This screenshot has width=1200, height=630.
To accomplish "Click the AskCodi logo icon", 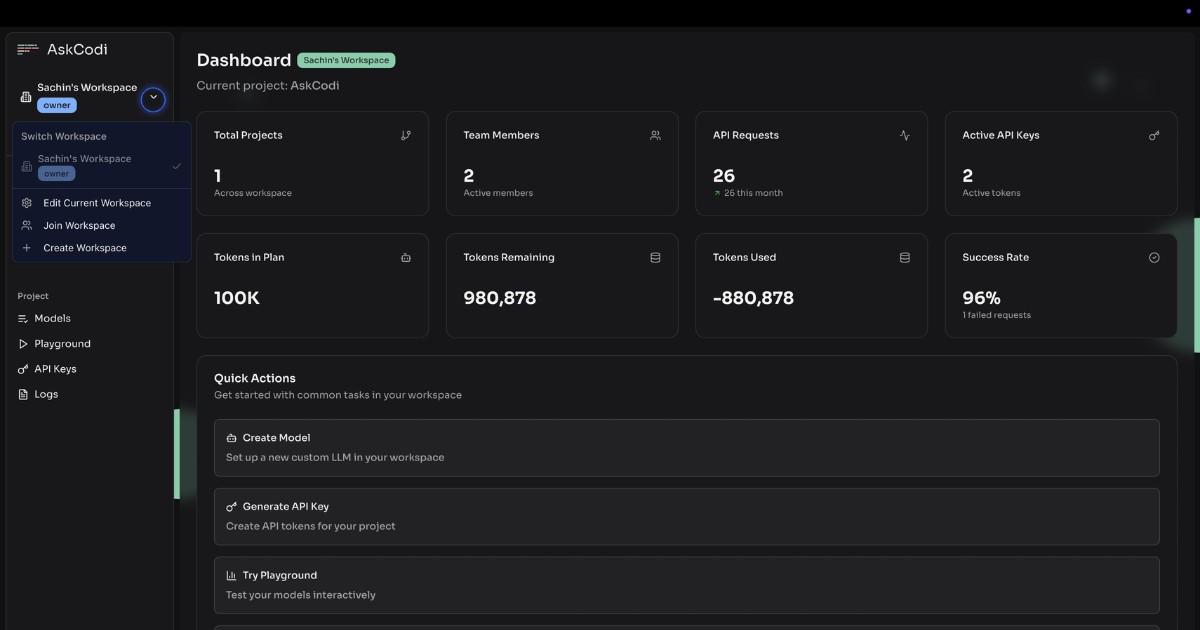I will (28, 49).
